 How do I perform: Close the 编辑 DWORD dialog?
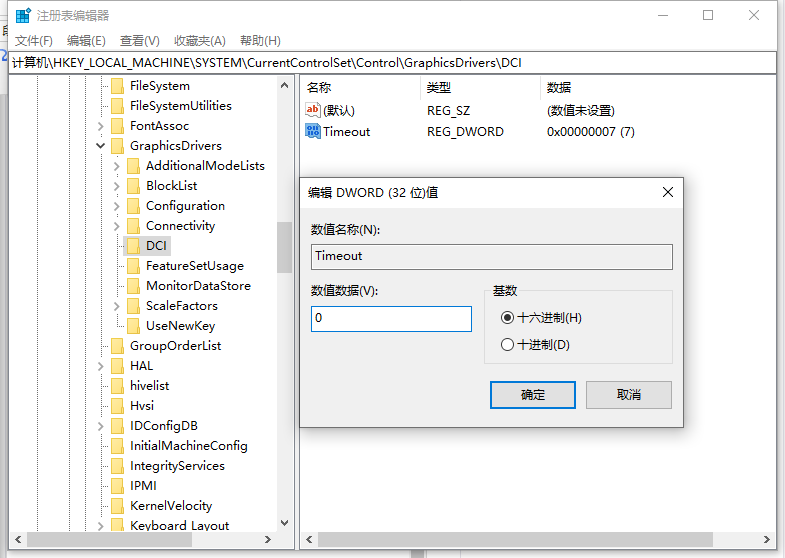[667, 192]
